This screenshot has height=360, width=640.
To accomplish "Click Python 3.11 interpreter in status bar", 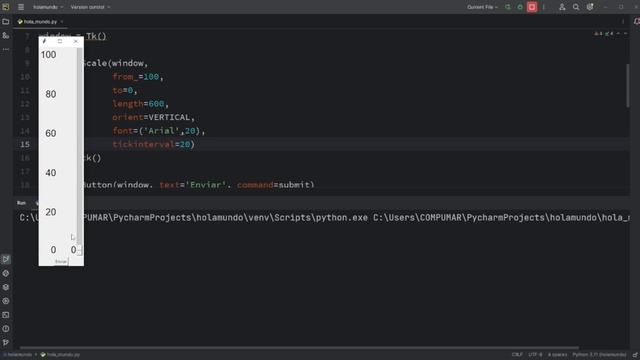I will pyautogui.click(x=599, y=355).
